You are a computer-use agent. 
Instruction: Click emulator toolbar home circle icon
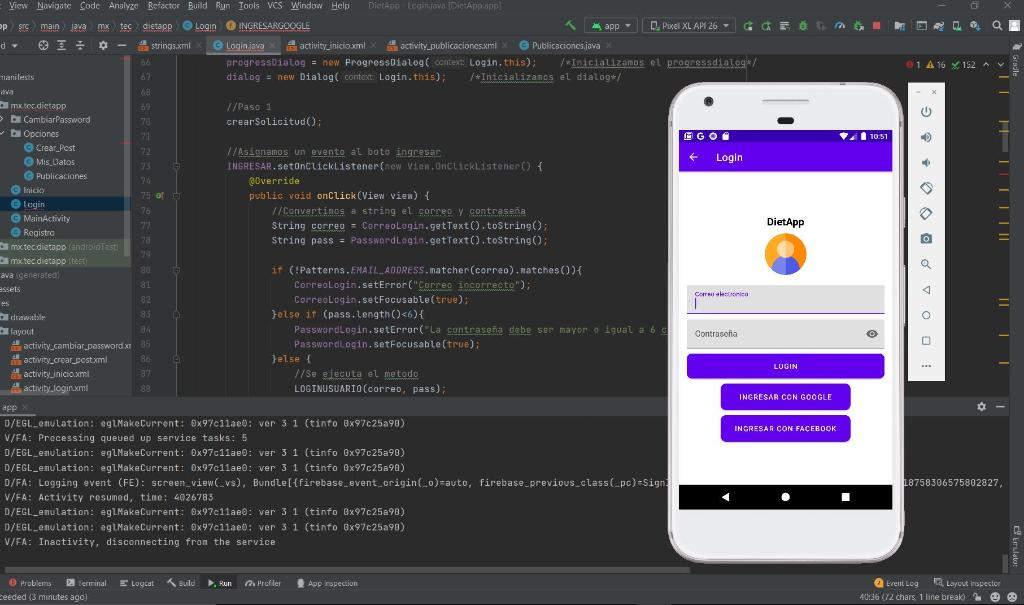coord(926,316)
